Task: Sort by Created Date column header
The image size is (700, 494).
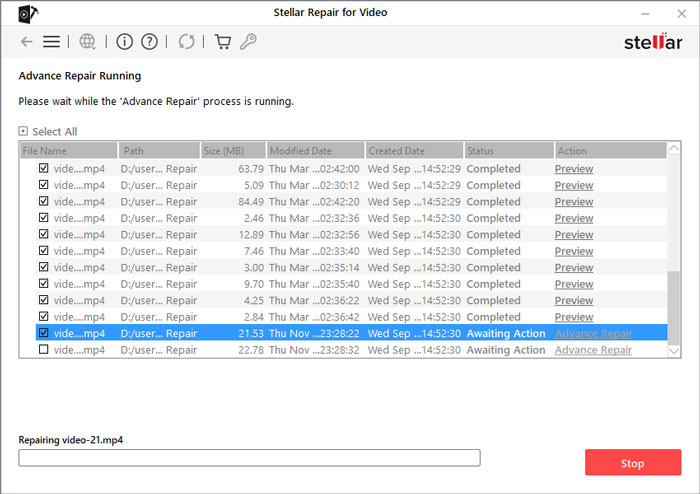Action: click(x=414, y=151)
